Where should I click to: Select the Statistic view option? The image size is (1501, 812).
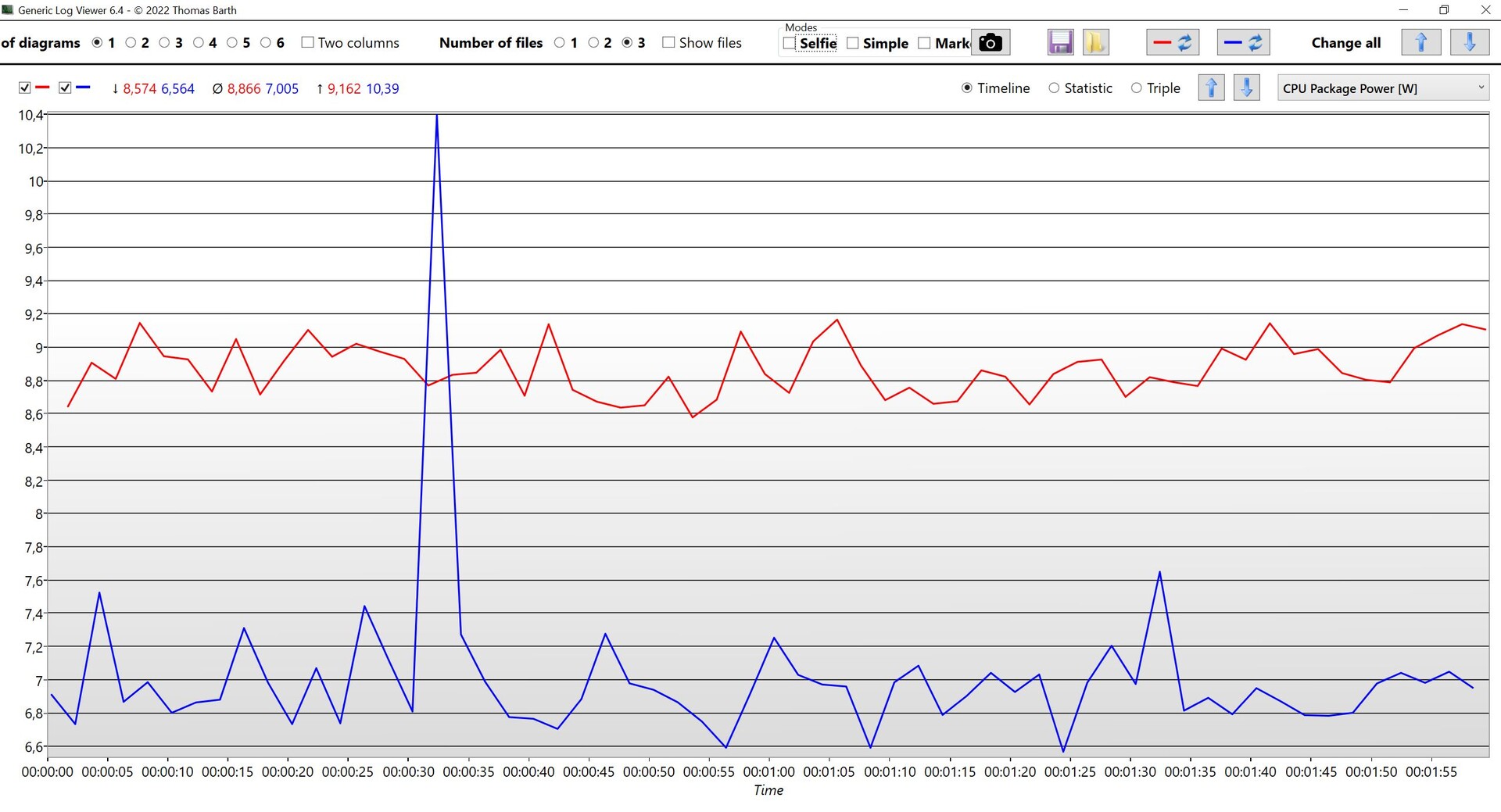(x=1054, y=88)
